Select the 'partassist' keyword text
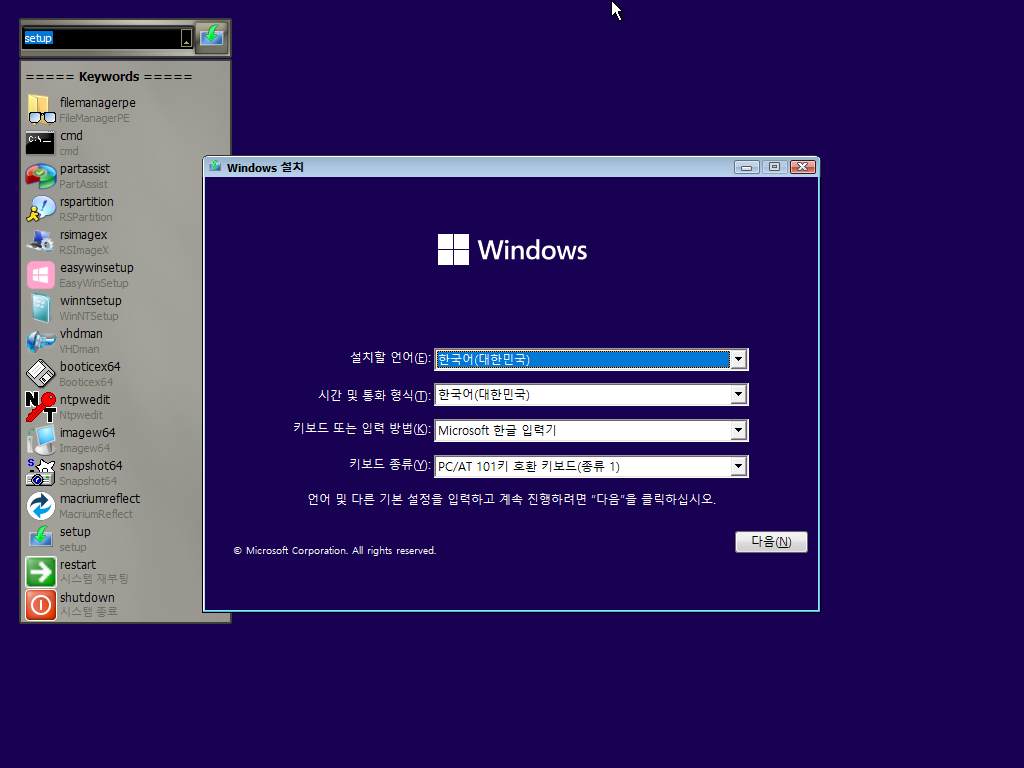The height and width of the screenshot is (768, 1024). click(85, 168)
